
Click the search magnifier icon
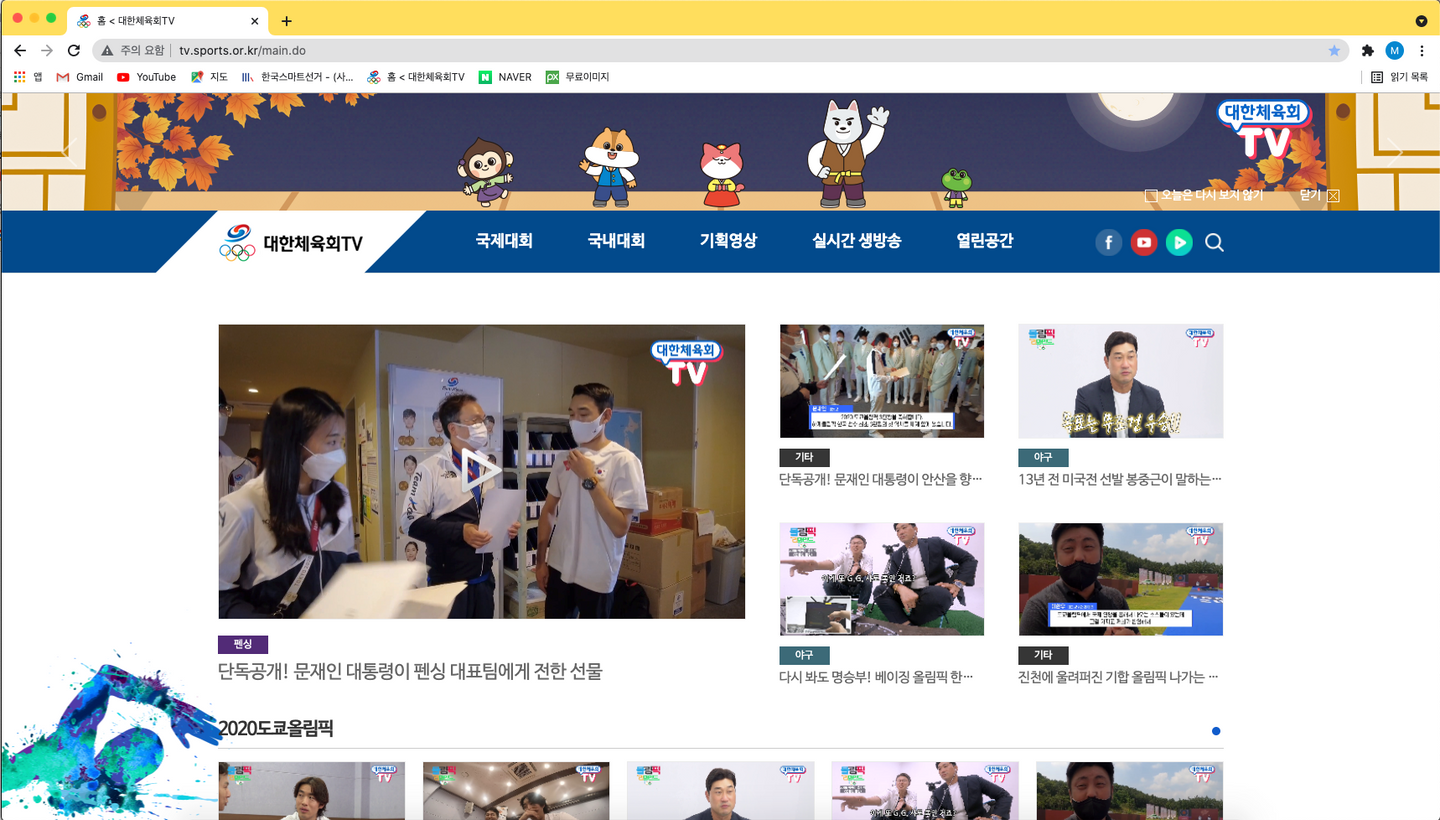coord(1214,242)
